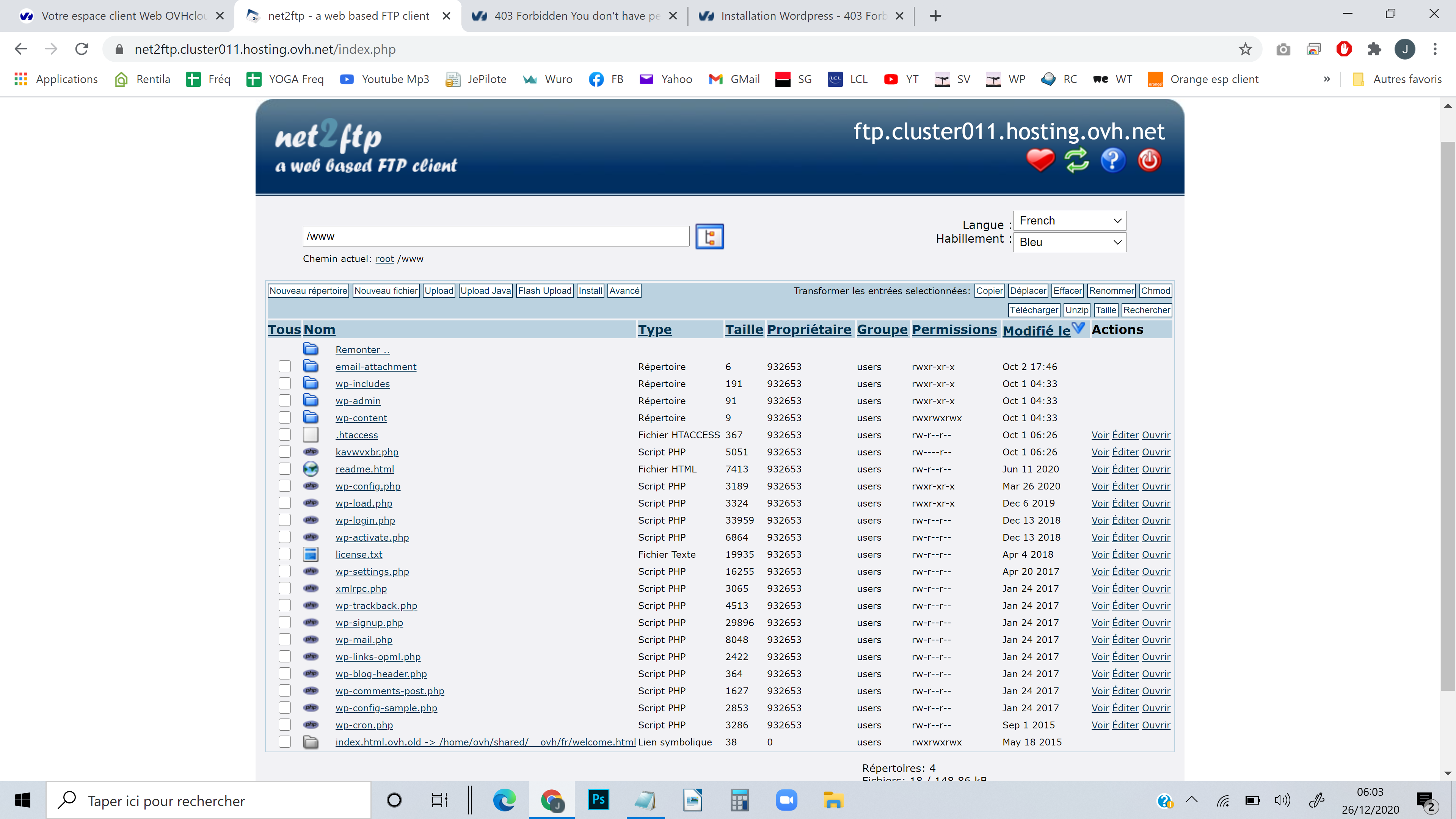Click the green refresh arrows icon
This screenshot has width=1456, height=819.
tap(1076, 160)
